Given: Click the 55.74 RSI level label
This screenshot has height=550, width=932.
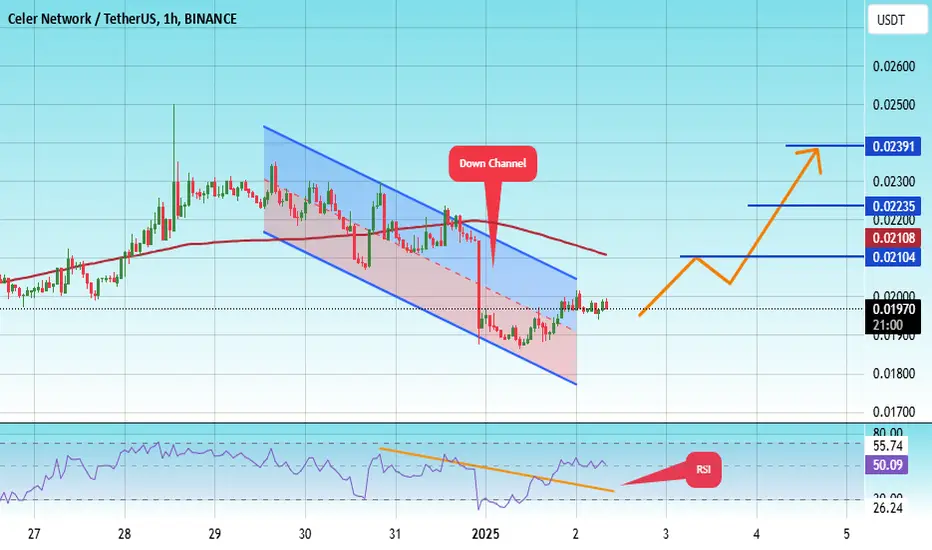Looking at the screenshot, I should (887, 446).
